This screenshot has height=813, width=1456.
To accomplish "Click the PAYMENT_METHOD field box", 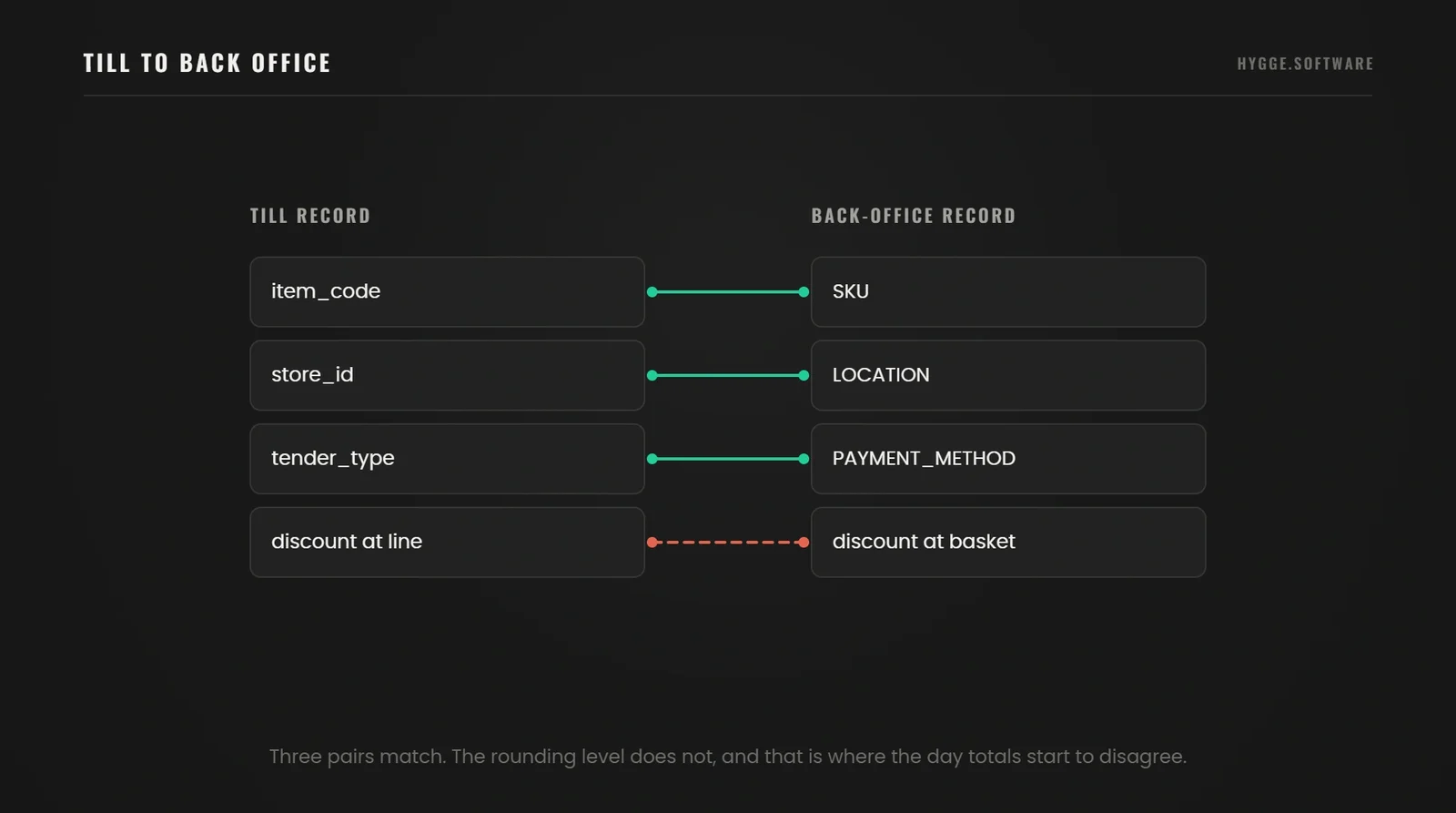I will (1008, 459).
